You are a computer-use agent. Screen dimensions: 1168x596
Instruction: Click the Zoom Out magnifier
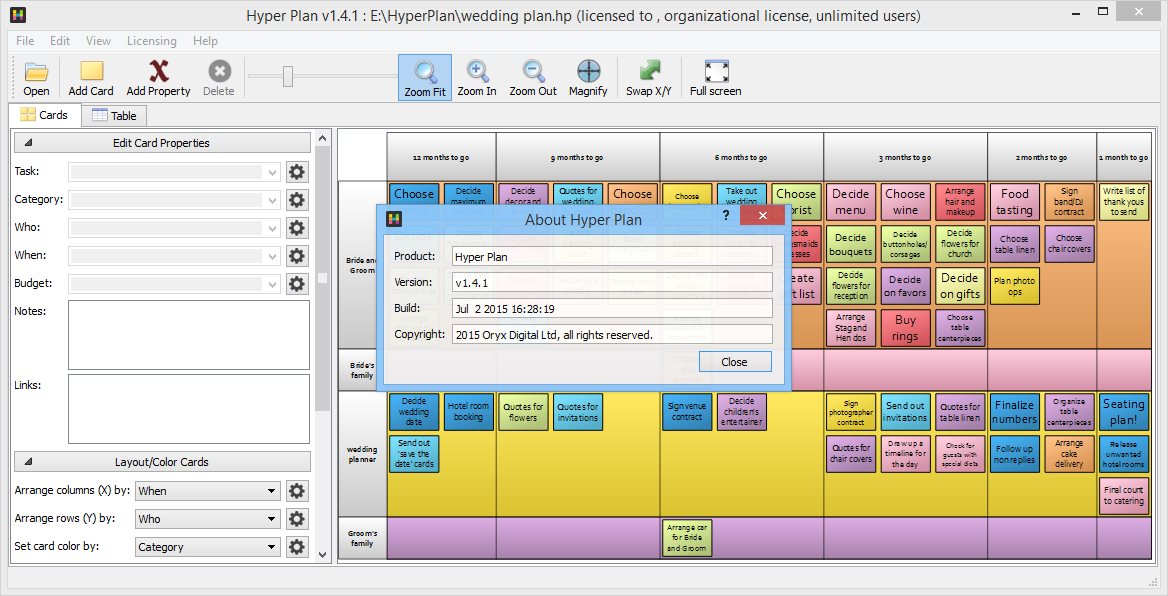click(x=533, y=77)
